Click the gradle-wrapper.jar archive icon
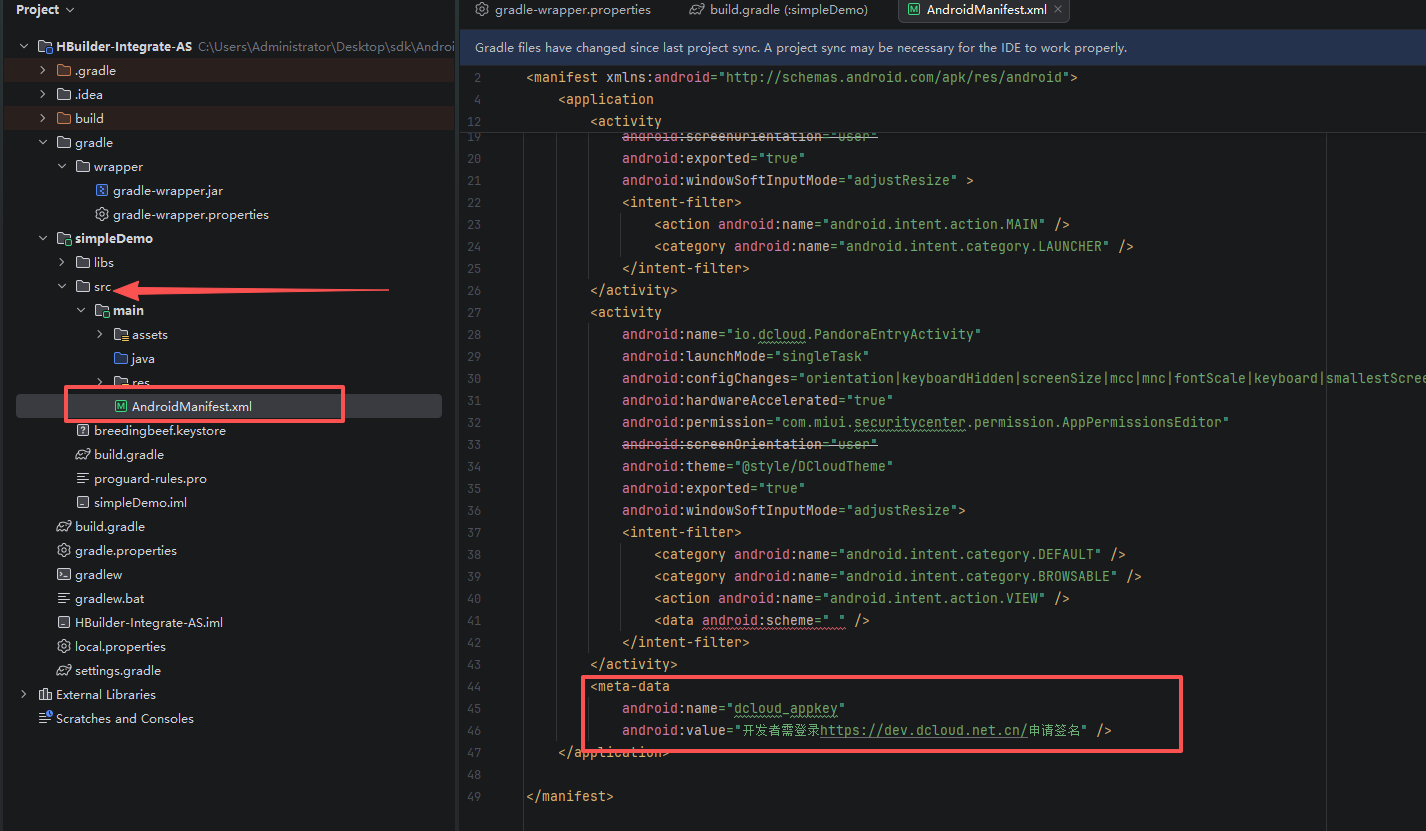The height and width of the screenshot is (831, 1426). (101, 191)
